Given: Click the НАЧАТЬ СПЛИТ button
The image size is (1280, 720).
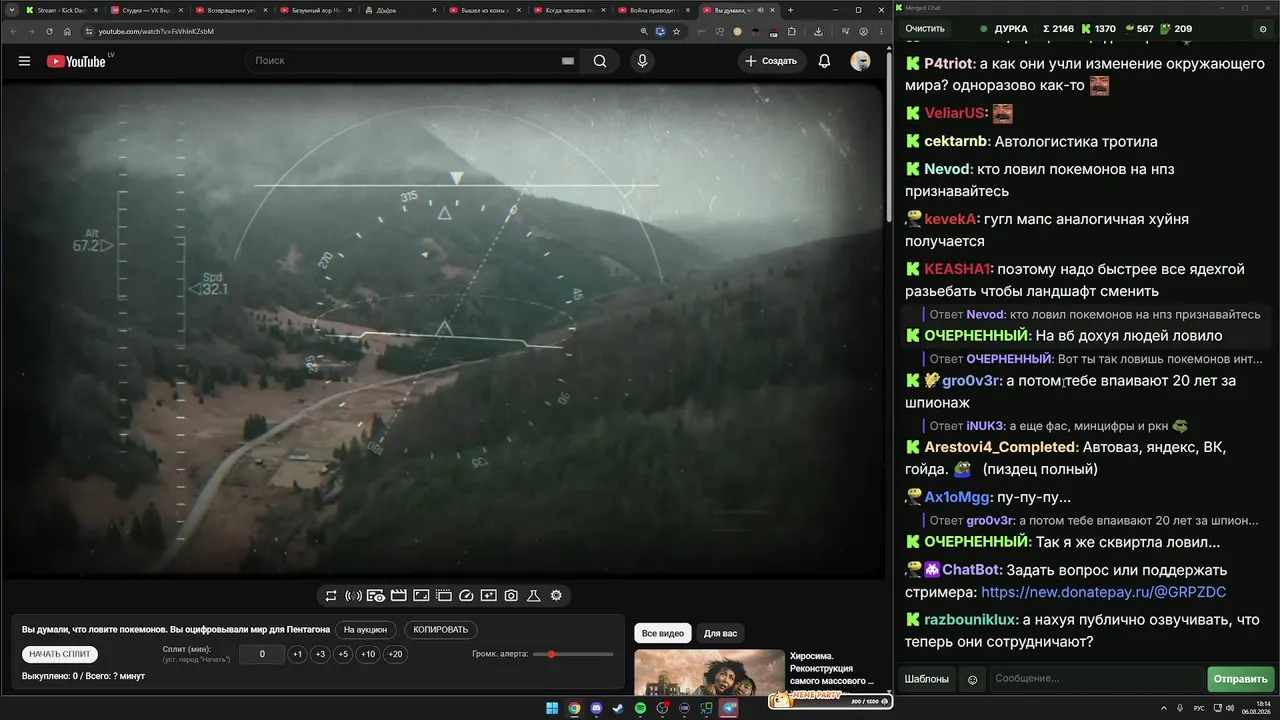Looking at the screenshot, I should 60,654.
